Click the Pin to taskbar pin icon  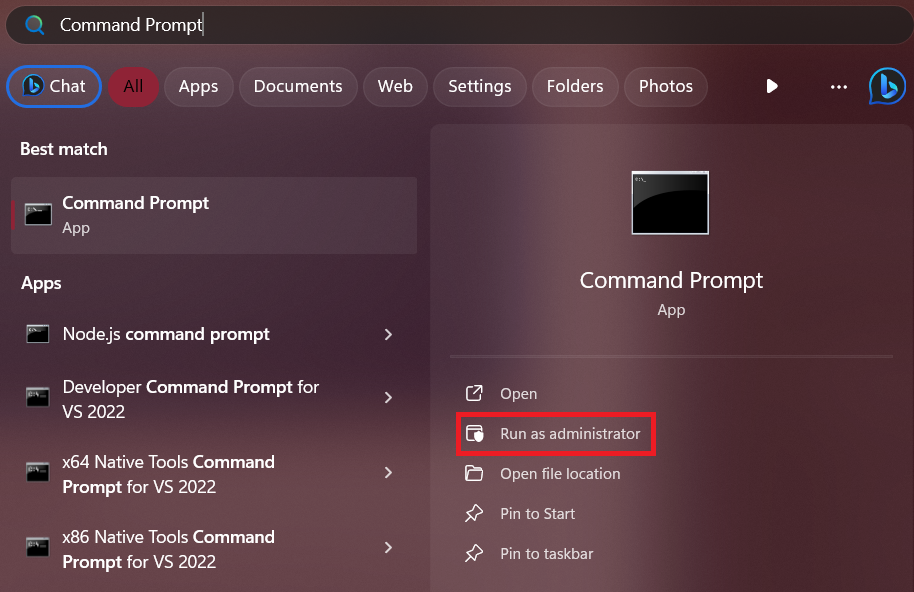tap(474, 554)
